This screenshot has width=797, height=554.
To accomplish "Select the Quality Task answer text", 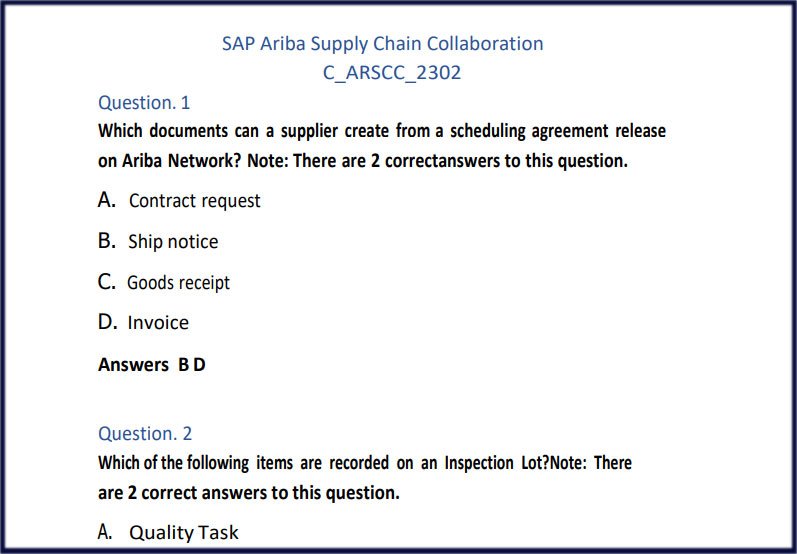I will (x=184, y=533).
